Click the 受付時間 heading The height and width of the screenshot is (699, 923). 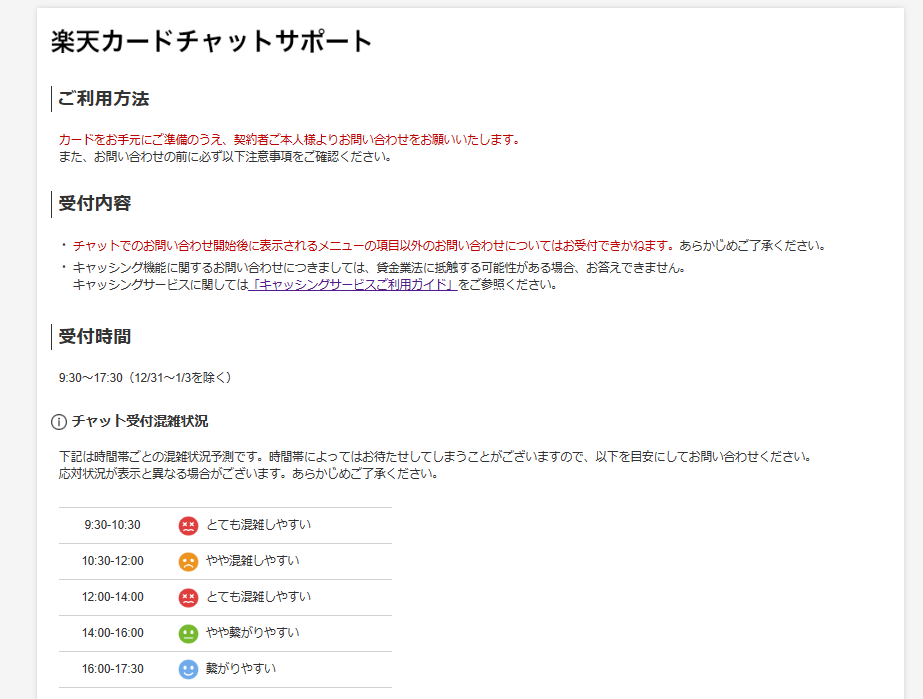[95, 336]
